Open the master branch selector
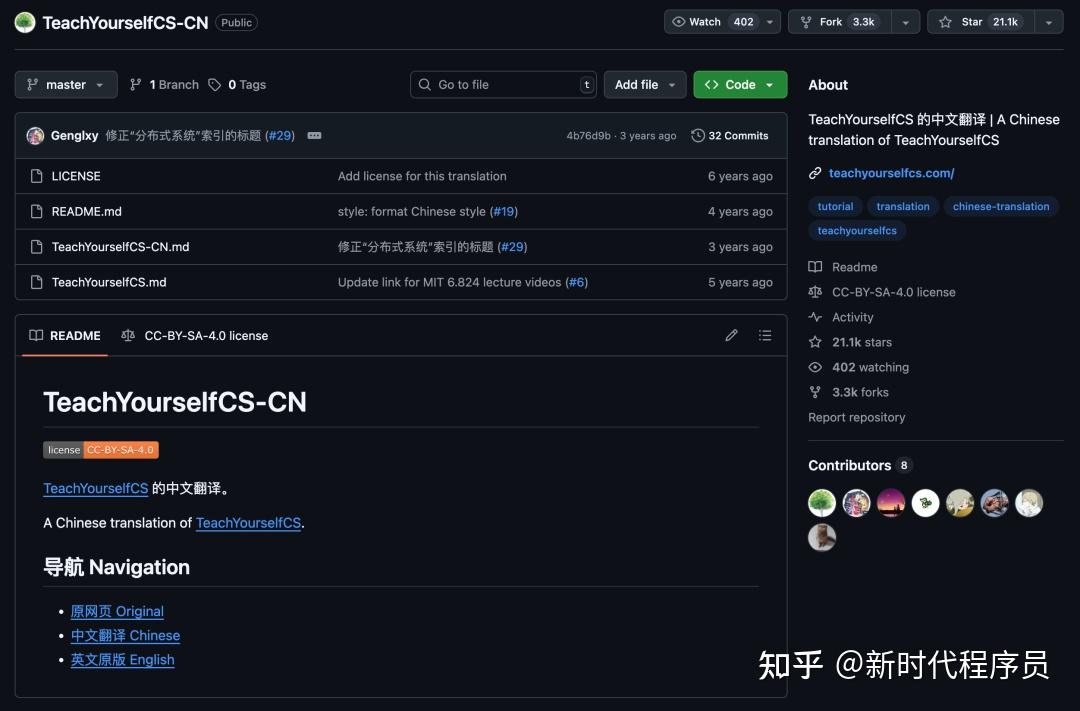Screen dimensions: 1080x711 click(66, 85)
